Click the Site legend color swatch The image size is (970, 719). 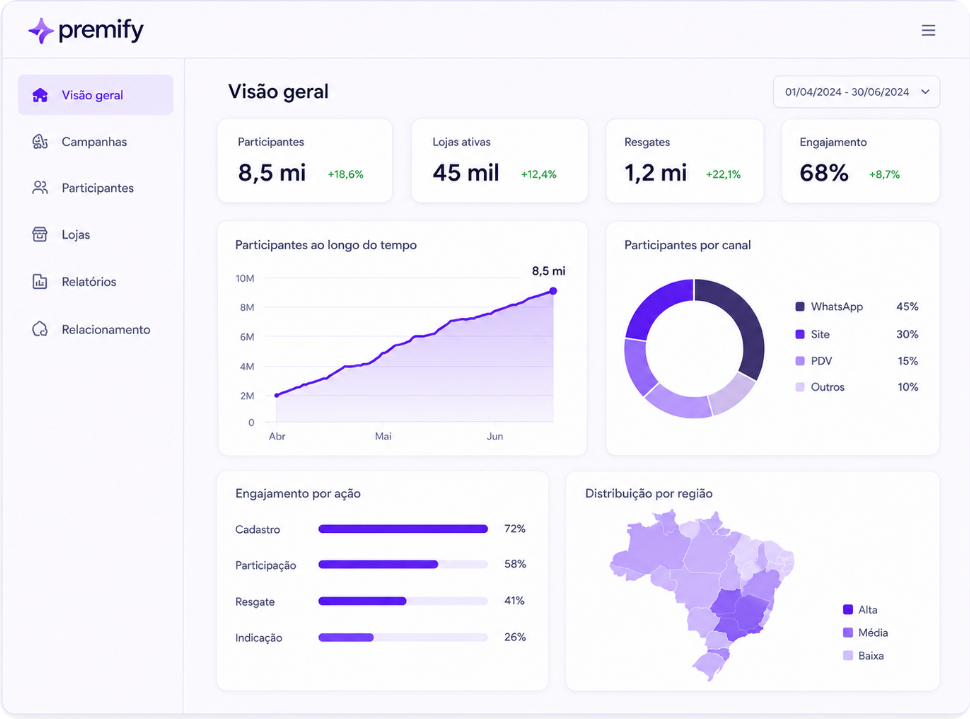(x=800, y=334)
